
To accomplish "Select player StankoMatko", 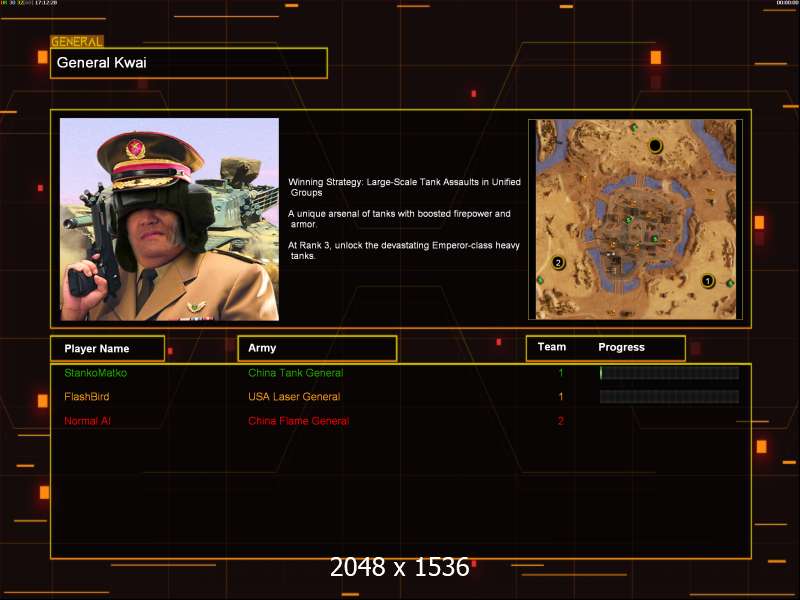I will pyautogui.click(x=95, y=373).
